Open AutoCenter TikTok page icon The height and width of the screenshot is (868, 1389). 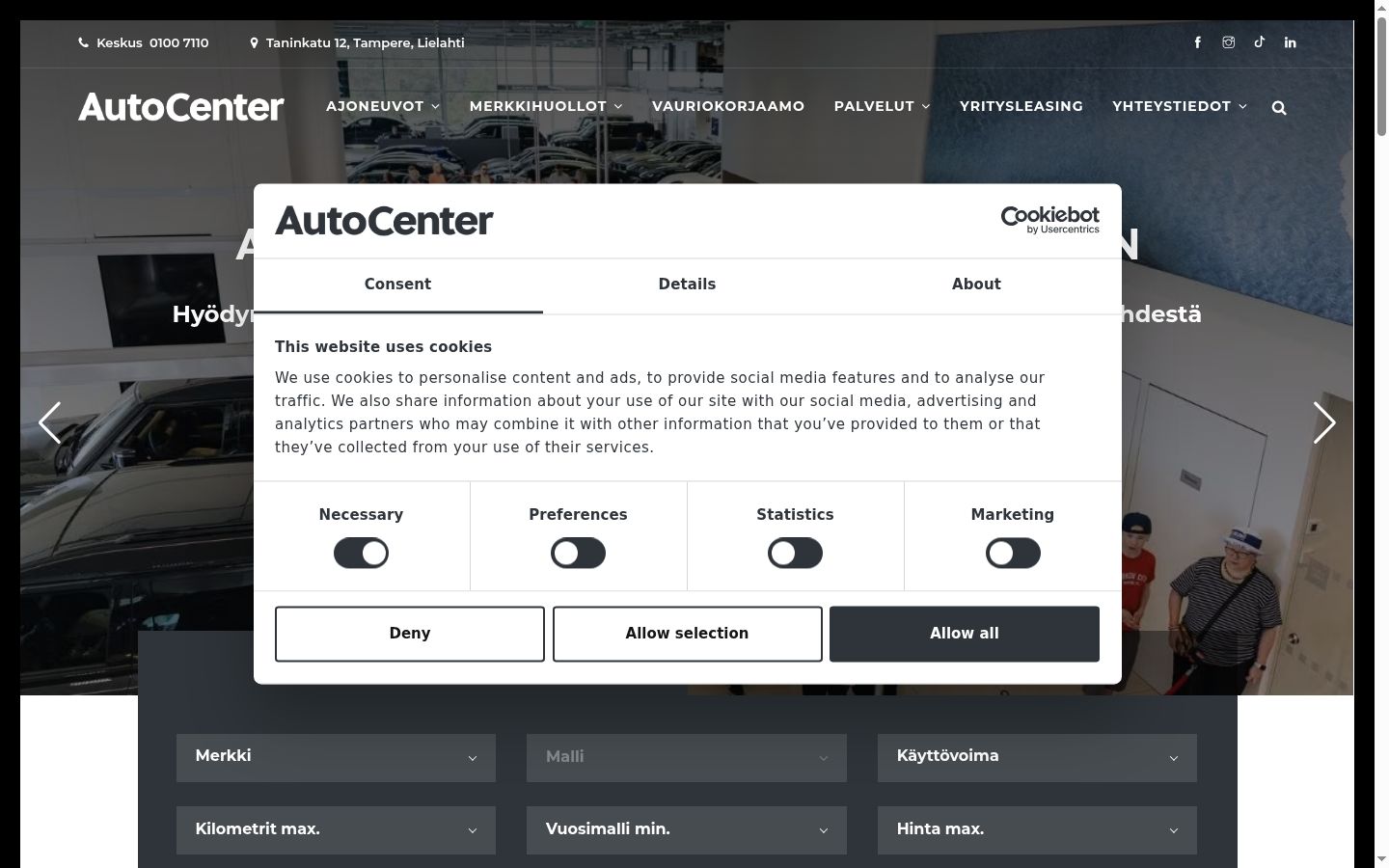coord(1260,42)
